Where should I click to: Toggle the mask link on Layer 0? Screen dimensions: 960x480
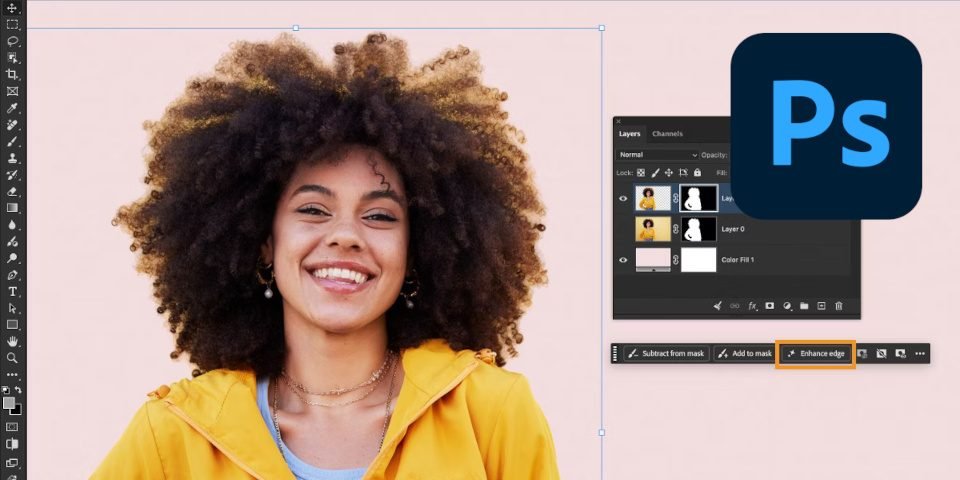click(x=676, y=229)
